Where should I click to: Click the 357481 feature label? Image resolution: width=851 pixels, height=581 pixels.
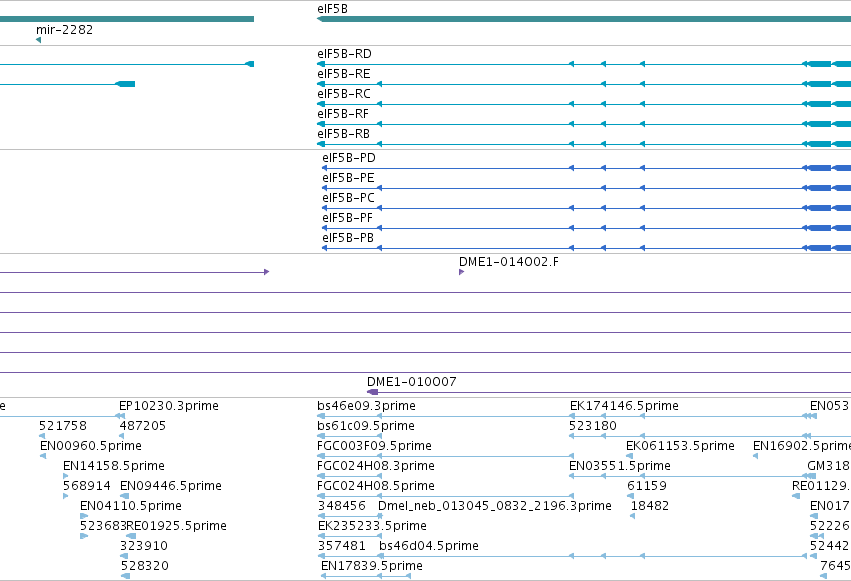(342, 546)
